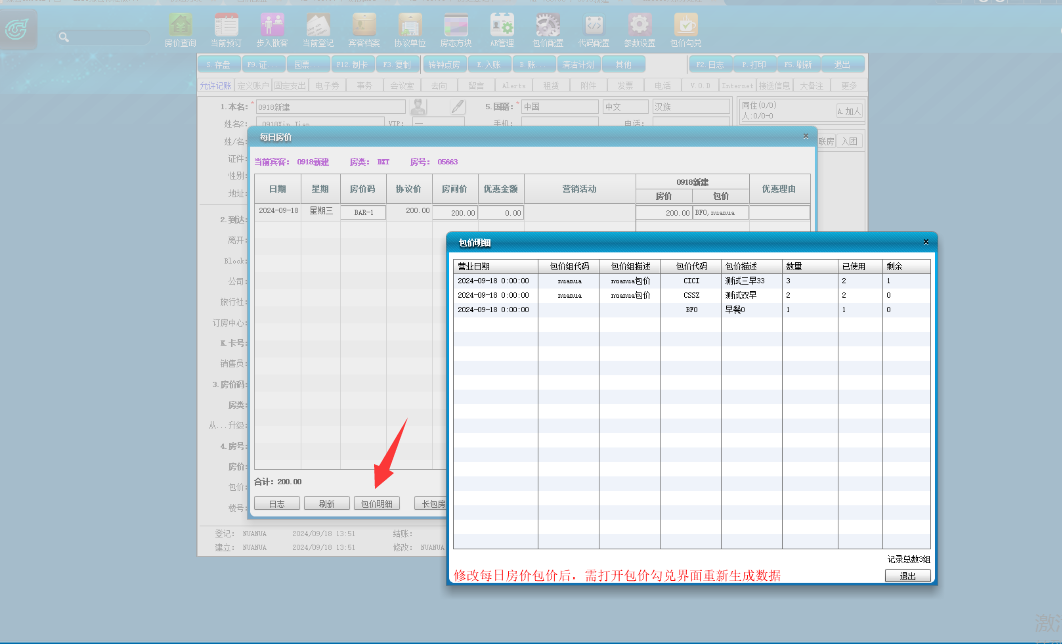
Task: Click 其他 button in reservation toolbar
Action: [623, 64]
